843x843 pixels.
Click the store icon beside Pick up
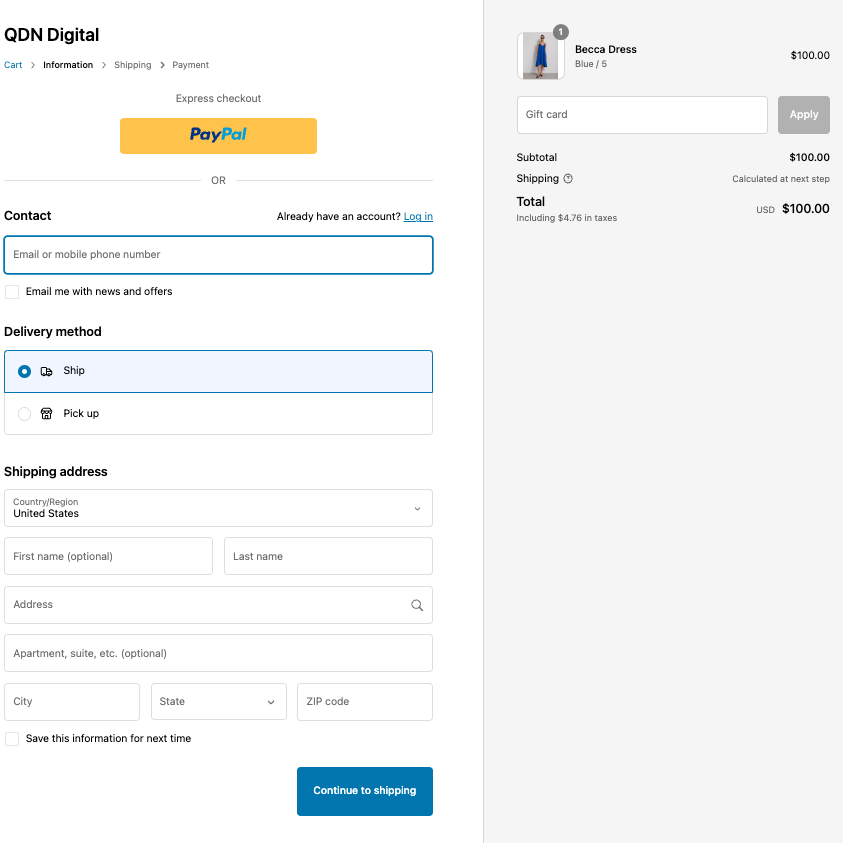46,414
